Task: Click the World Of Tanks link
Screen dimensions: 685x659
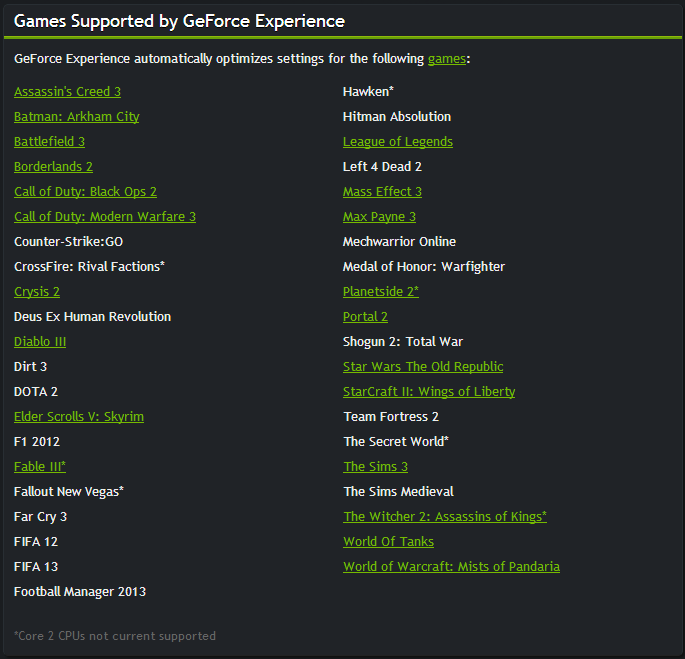Action: click(388, 542)
